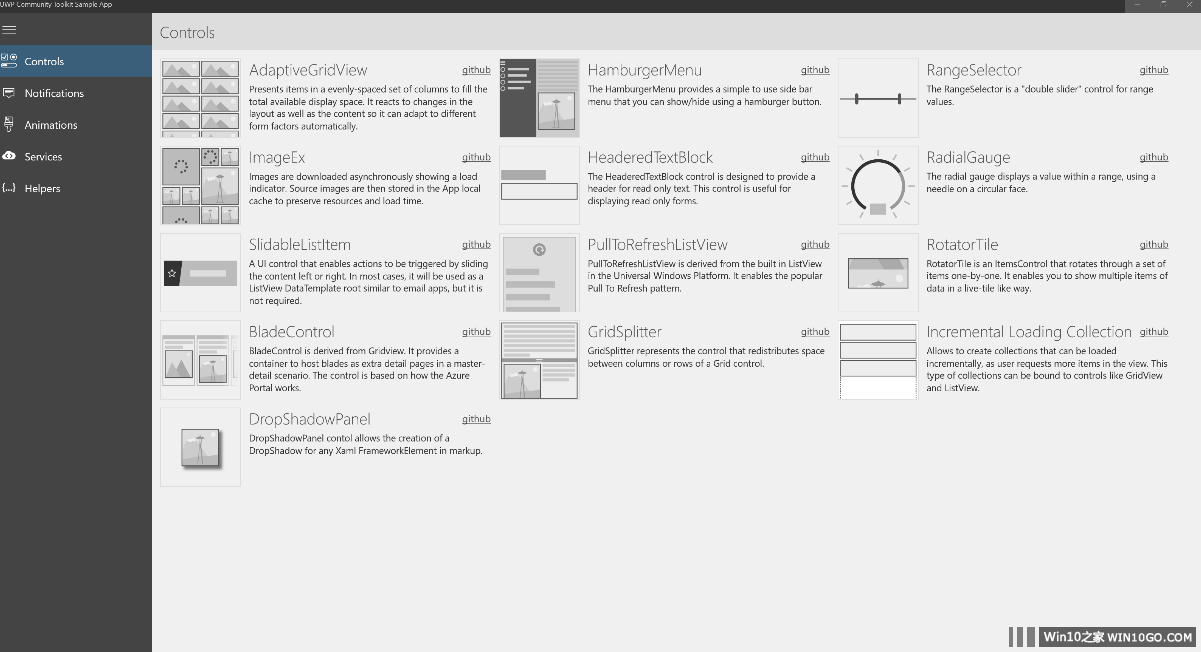The height and width of the screenshot is (652, 1201).
Task: Open github link for RadialGauge
Action: tap(1154, 157)
